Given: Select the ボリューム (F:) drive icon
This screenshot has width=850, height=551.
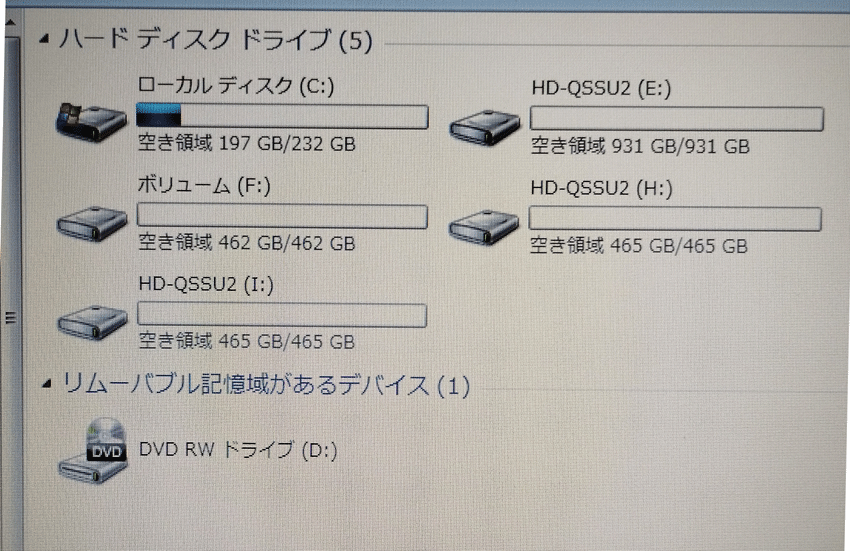Looking at the screenshot, I should tap(92, 223).
